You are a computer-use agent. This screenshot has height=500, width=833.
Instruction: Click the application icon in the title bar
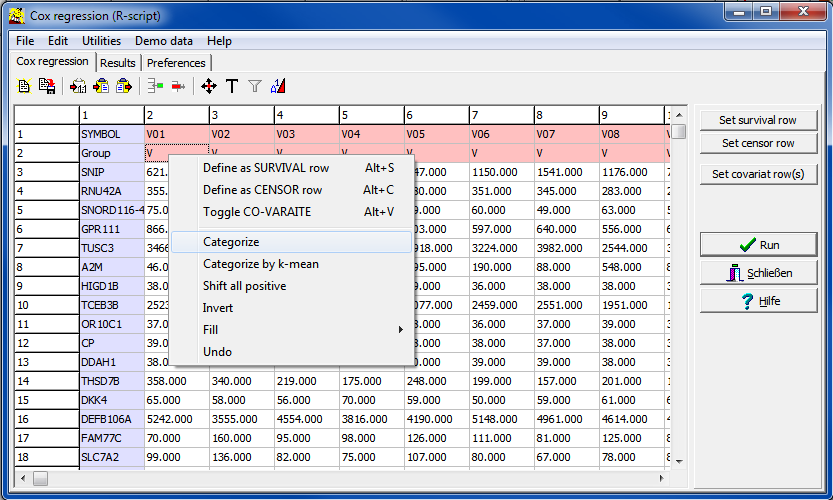17,16
